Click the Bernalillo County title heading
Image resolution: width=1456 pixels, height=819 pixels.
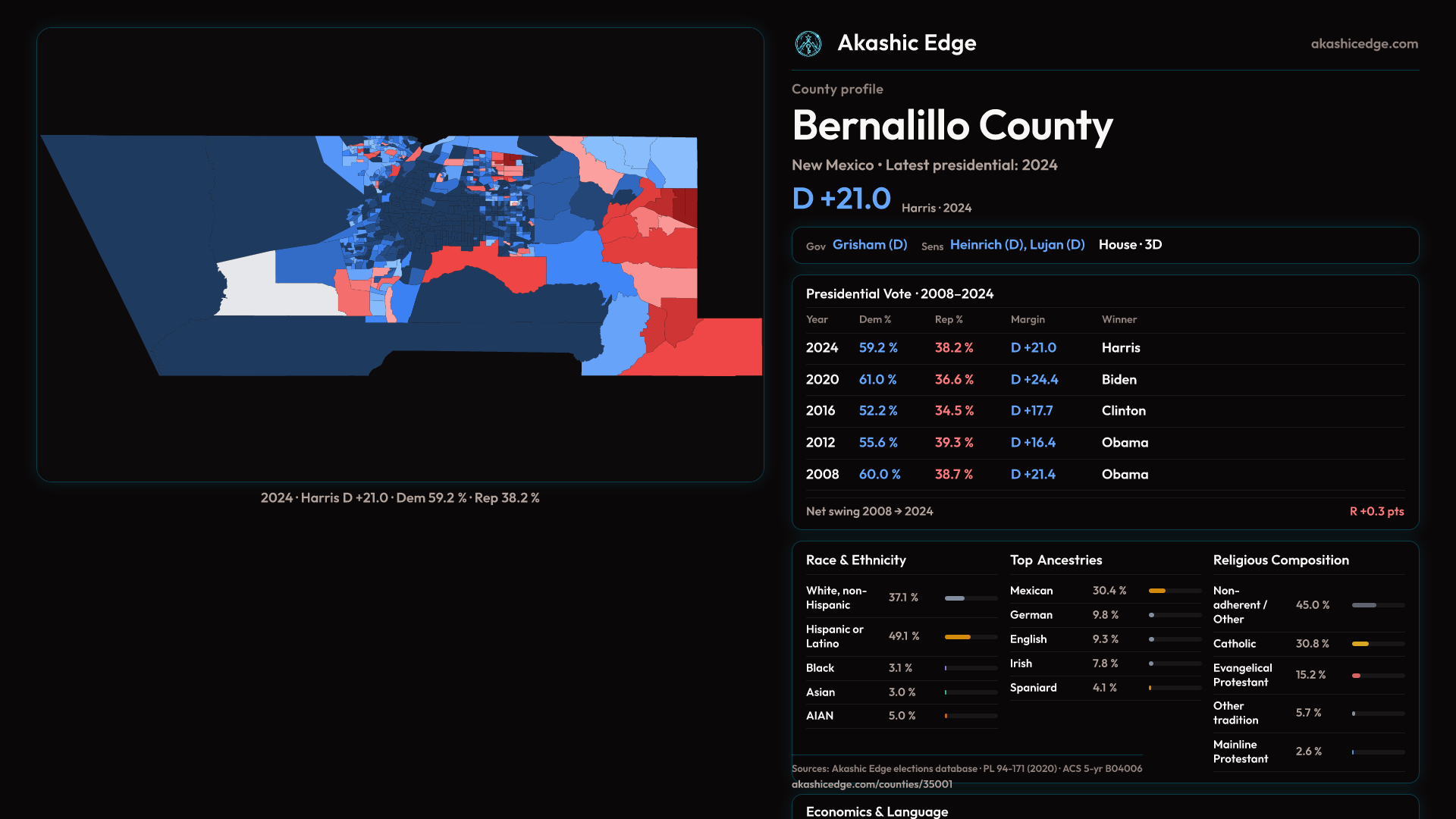(x=952, y=126)
